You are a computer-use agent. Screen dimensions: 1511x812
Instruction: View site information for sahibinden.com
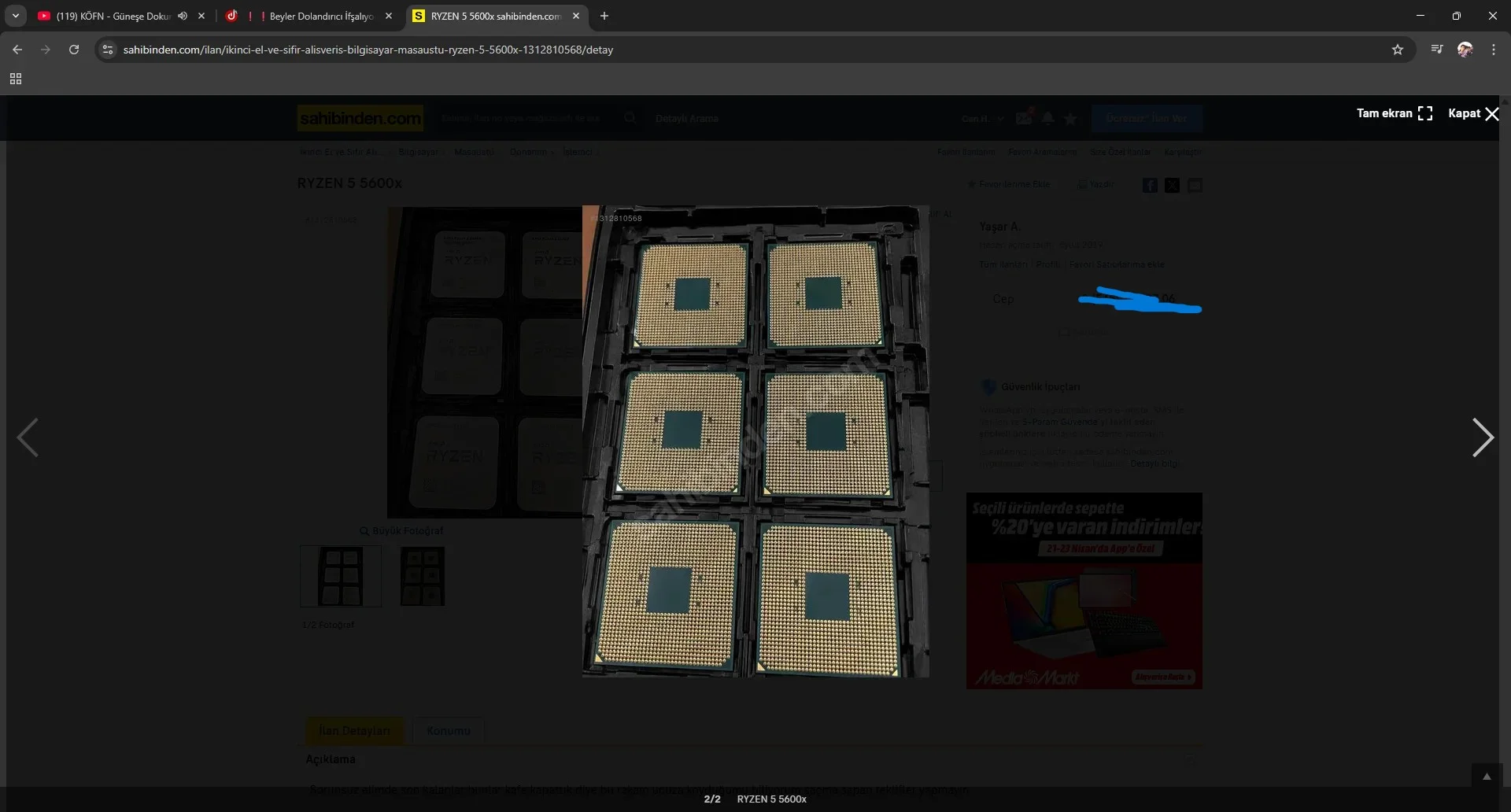tap(108, 50)
